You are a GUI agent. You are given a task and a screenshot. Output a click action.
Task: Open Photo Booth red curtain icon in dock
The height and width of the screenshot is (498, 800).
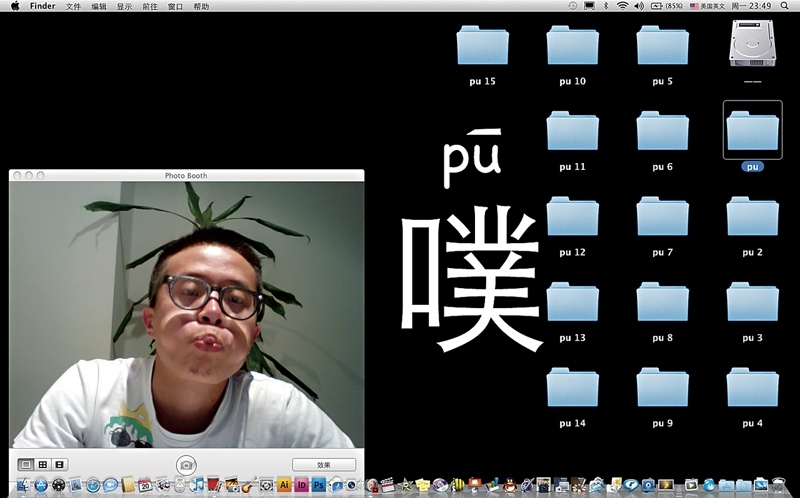pyautogui.click(x=214, y=485)
